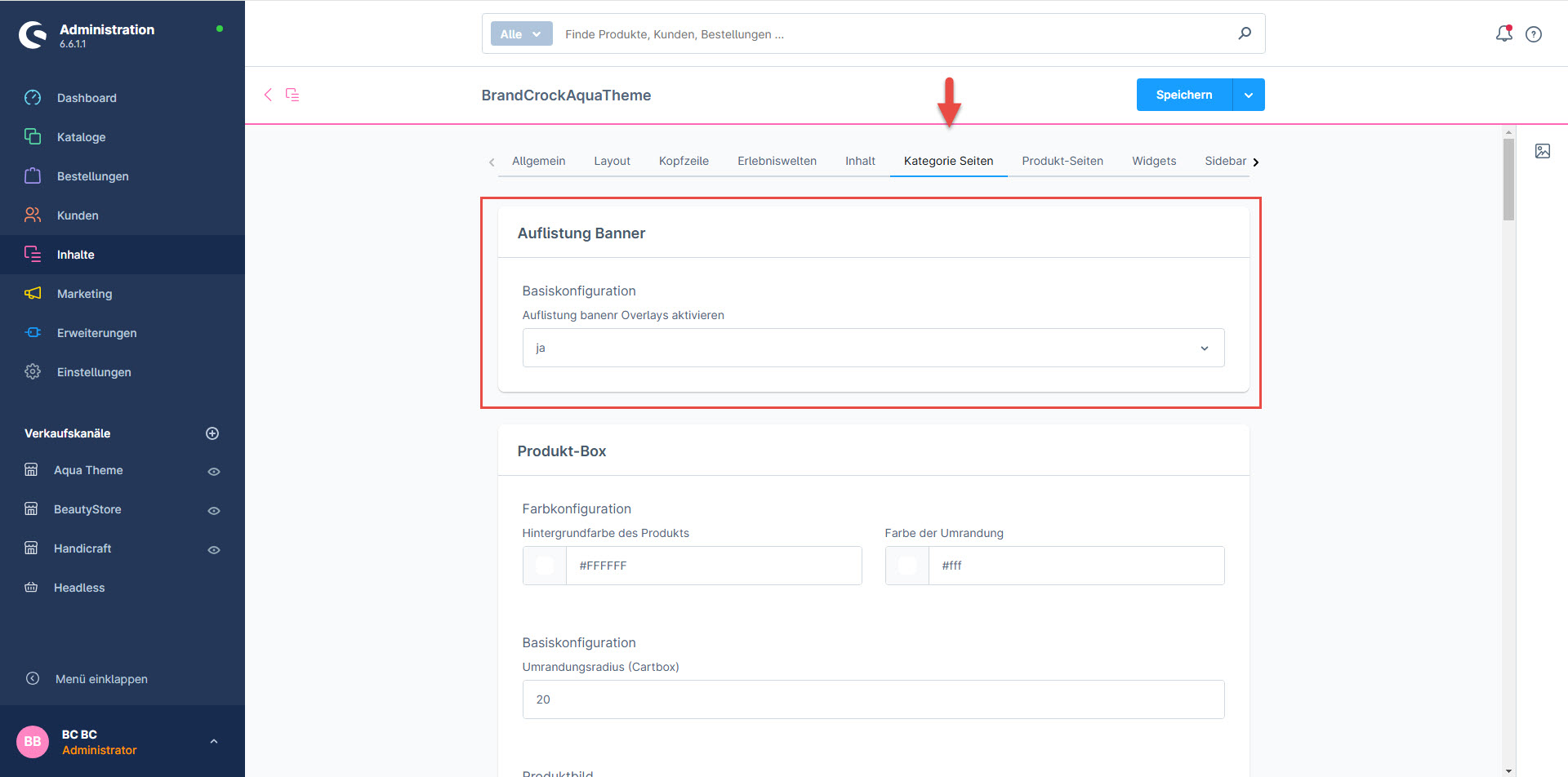The image size is (1568, 777).
Task: Expand the Speichern dropdown arrow
Action: [x=1248, y=95]
